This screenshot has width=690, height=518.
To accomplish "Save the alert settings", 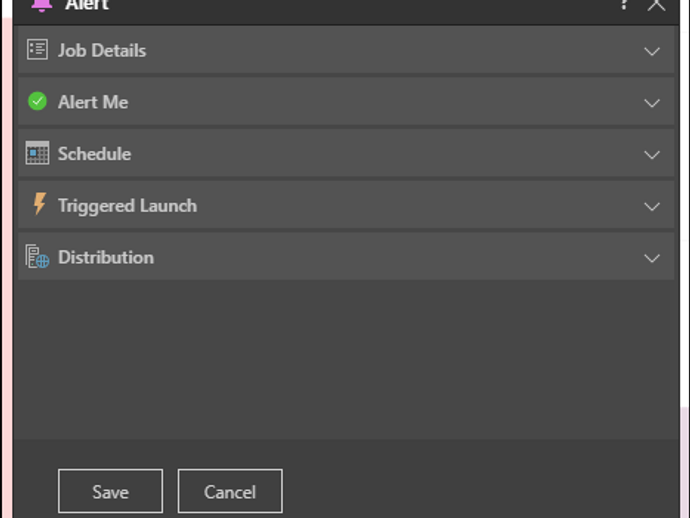I will (x=110, y=491).
